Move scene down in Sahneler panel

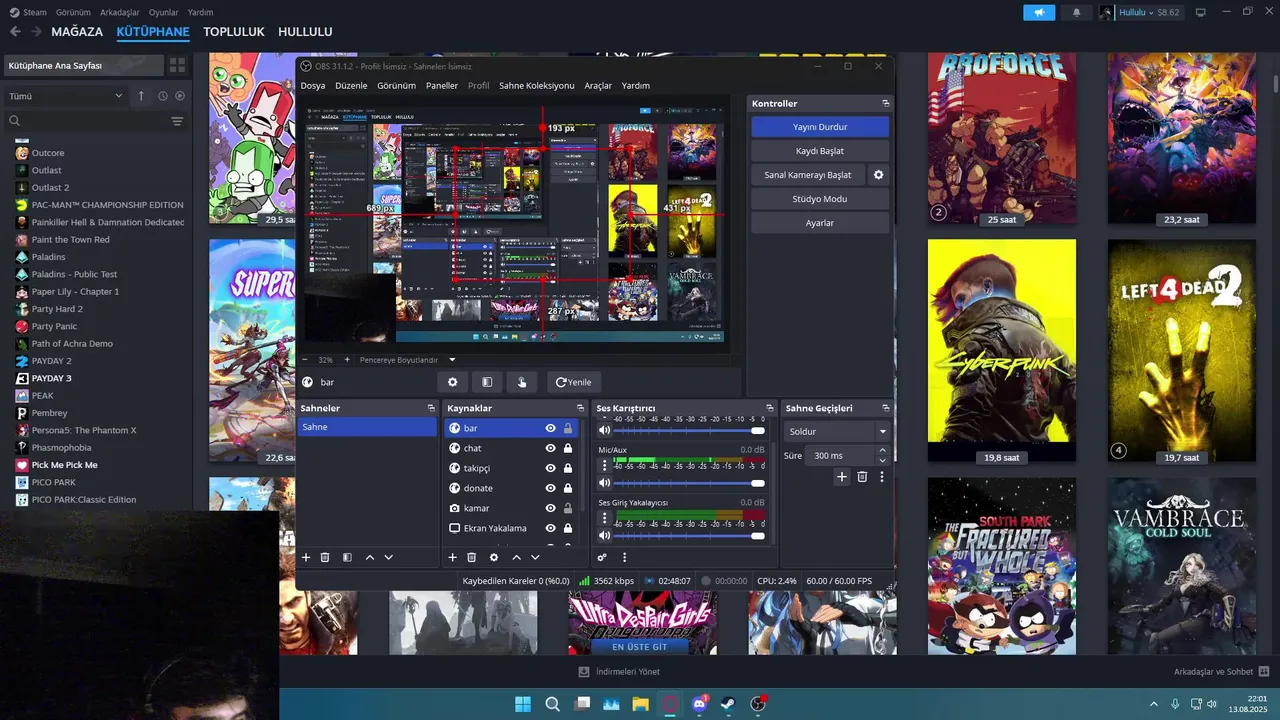click(389, 557)
